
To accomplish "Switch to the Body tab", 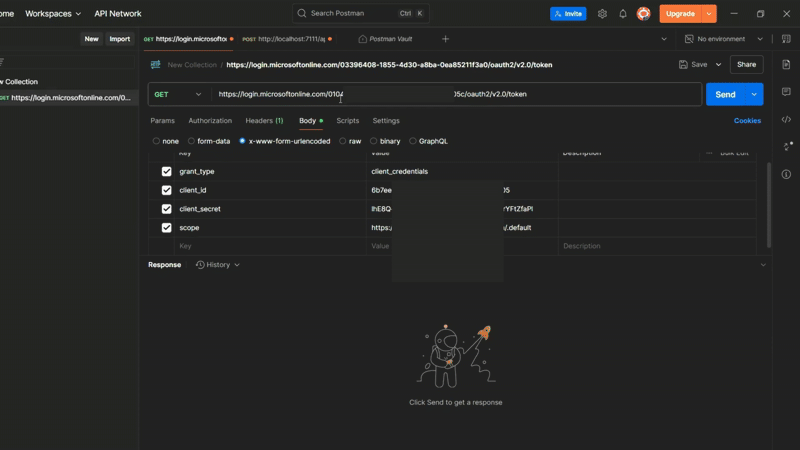I will [311, 121].
